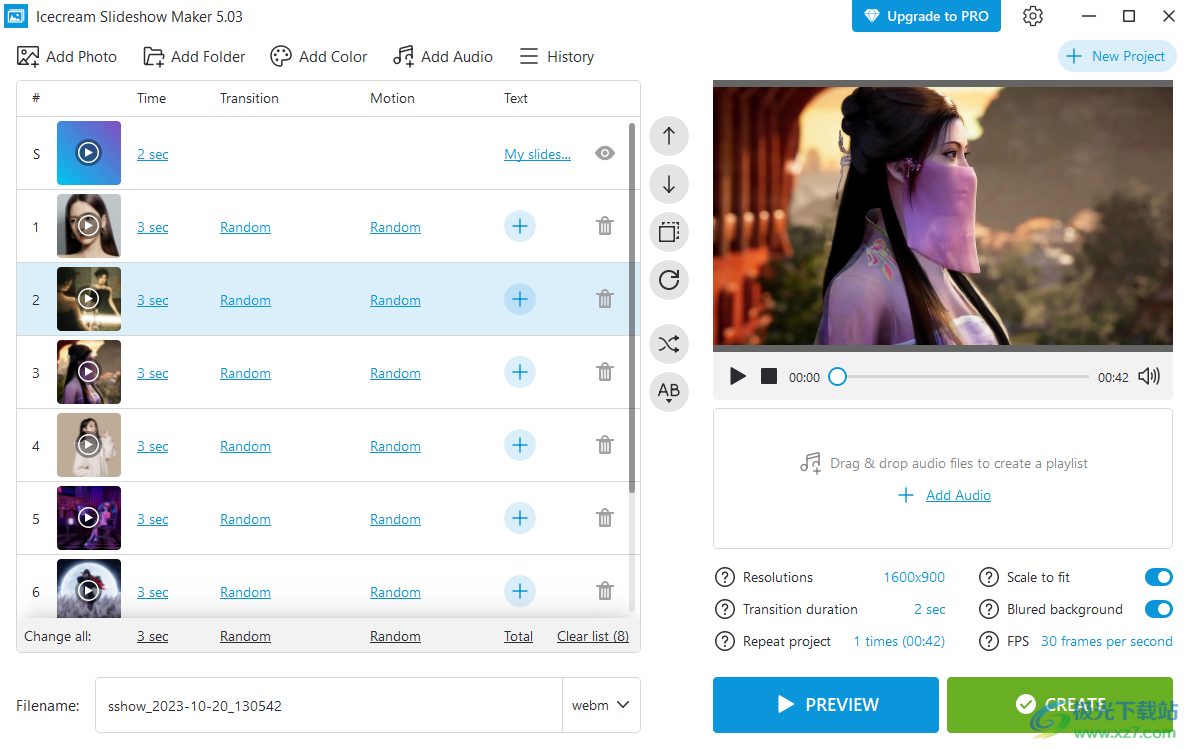Clear list (8) of slides
Image resolution: width=1189 pixels, height=749 pixels.
(x=592, y=636)
